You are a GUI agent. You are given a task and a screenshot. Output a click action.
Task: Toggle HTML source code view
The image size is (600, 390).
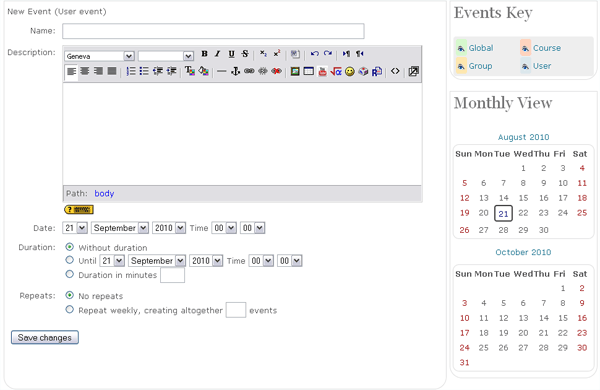(395, 72)
